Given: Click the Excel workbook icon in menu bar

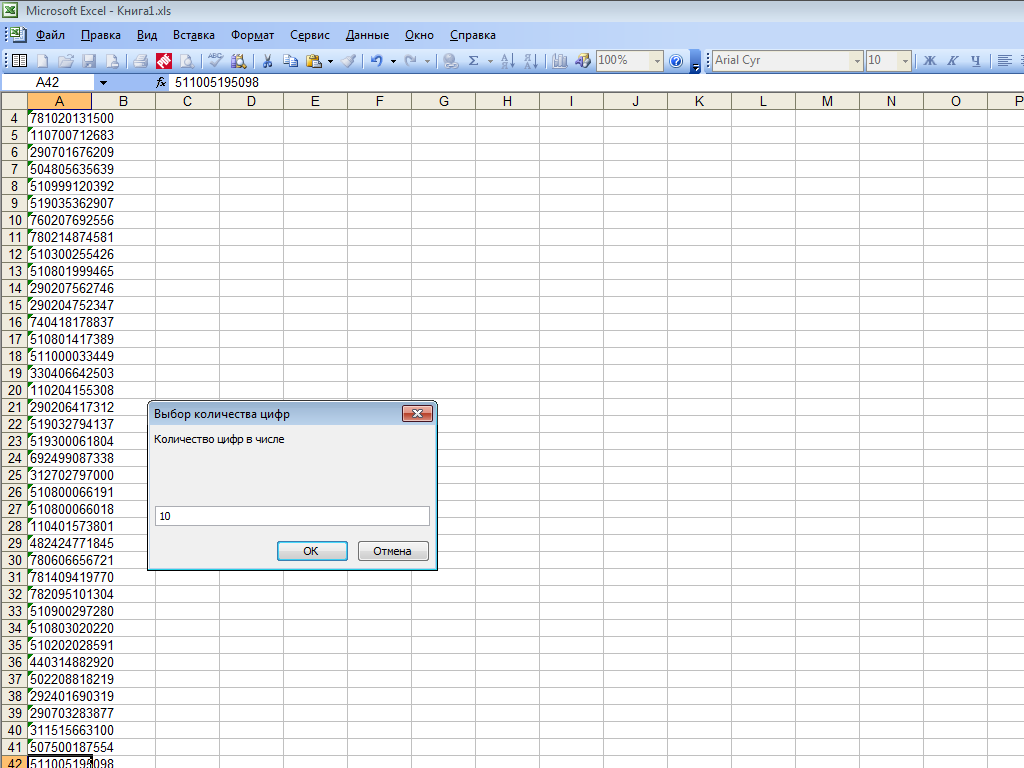Looking at the screenshot, I should (18, 34).
